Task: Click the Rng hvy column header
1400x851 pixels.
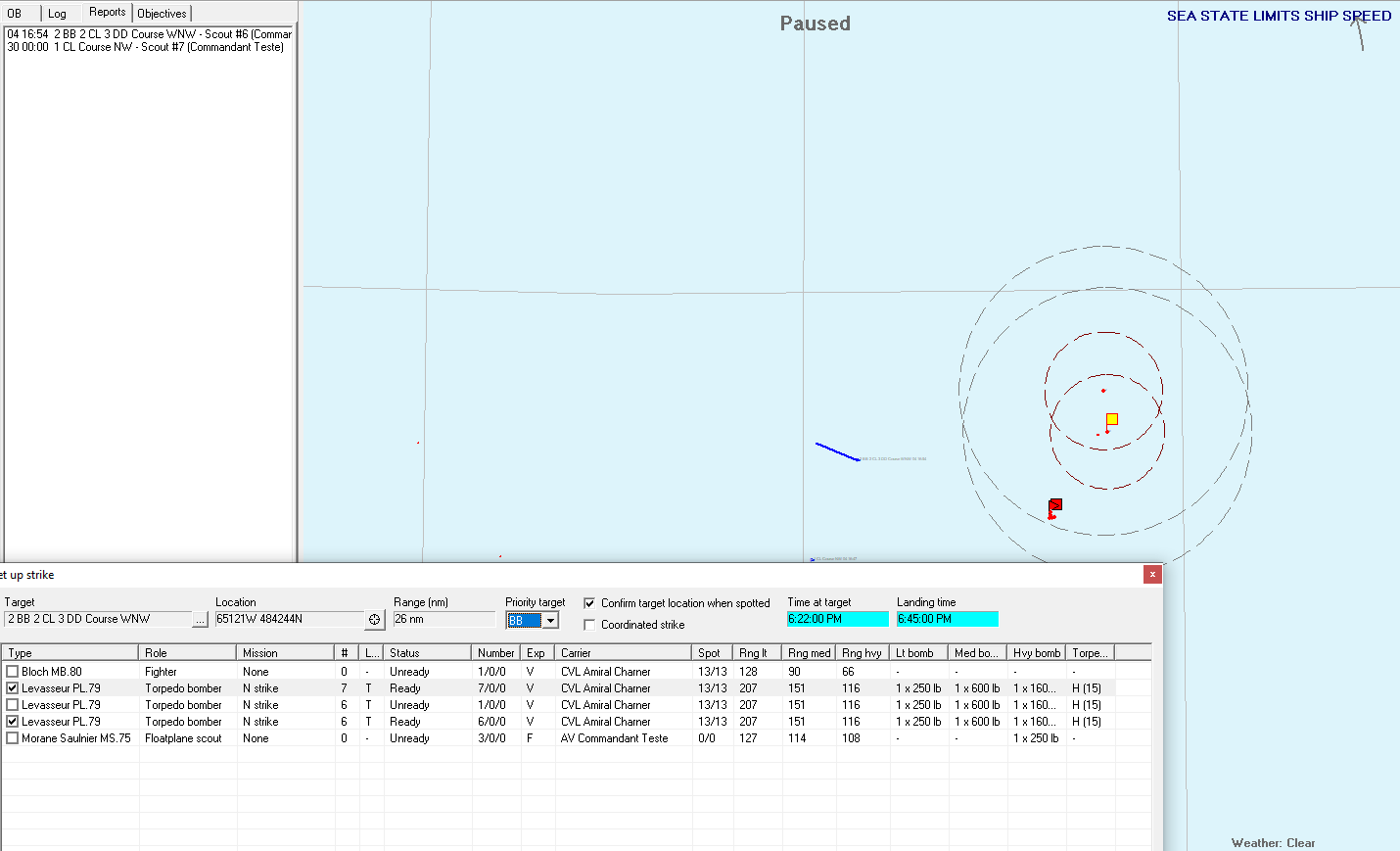Action: pyautogui.click(x=863, y=653)
